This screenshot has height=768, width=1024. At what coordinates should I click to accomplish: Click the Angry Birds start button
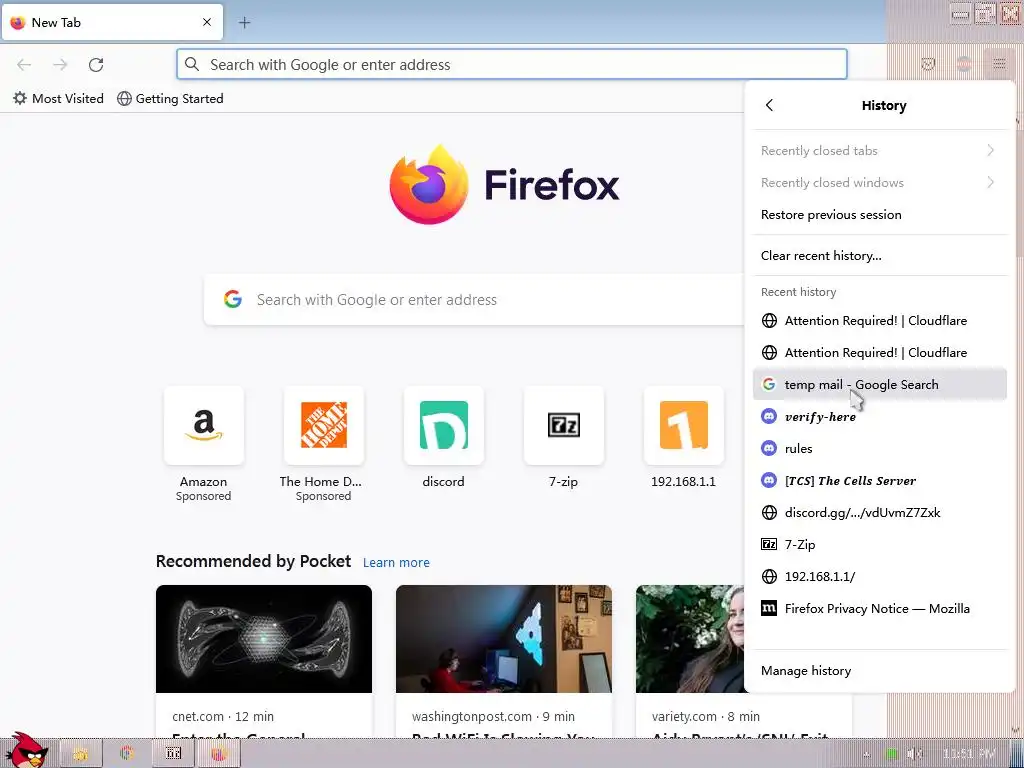pyautogui.click(x=30, y=750)
